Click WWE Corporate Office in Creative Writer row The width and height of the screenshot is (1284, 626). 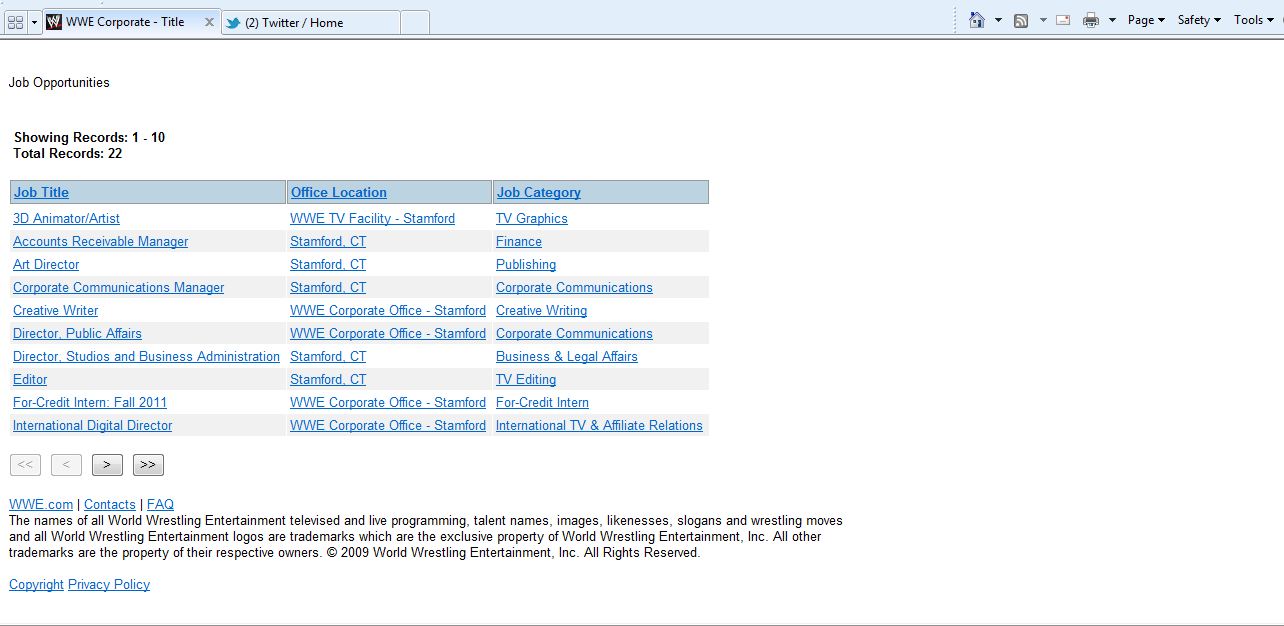(x=388, y=311)
